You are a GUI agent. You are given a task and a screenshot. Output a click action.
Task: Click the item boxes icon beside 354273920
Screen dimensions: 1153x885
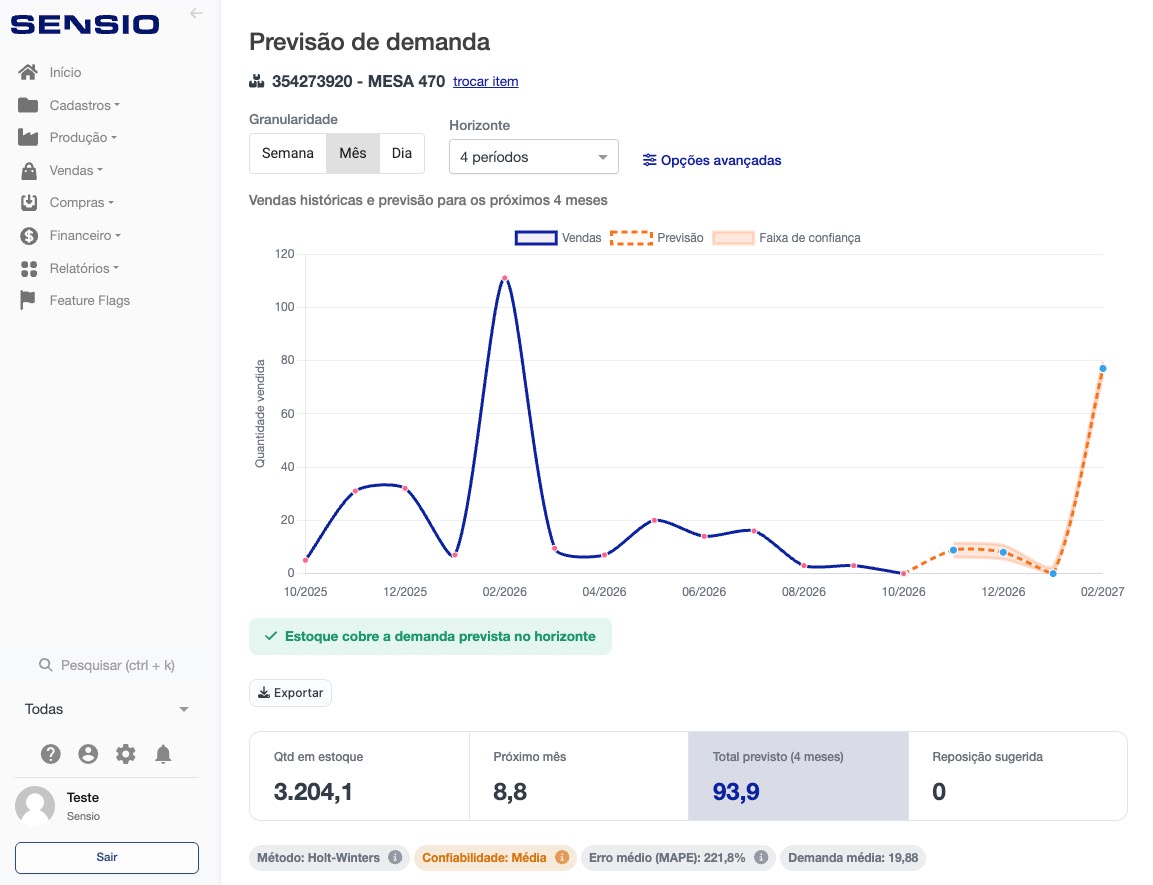point(257,82)
